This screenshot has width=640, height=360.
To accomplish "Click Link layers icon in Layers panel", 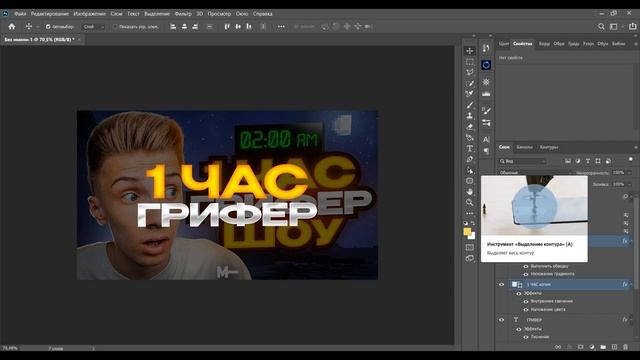I will [x=558, y=347].
